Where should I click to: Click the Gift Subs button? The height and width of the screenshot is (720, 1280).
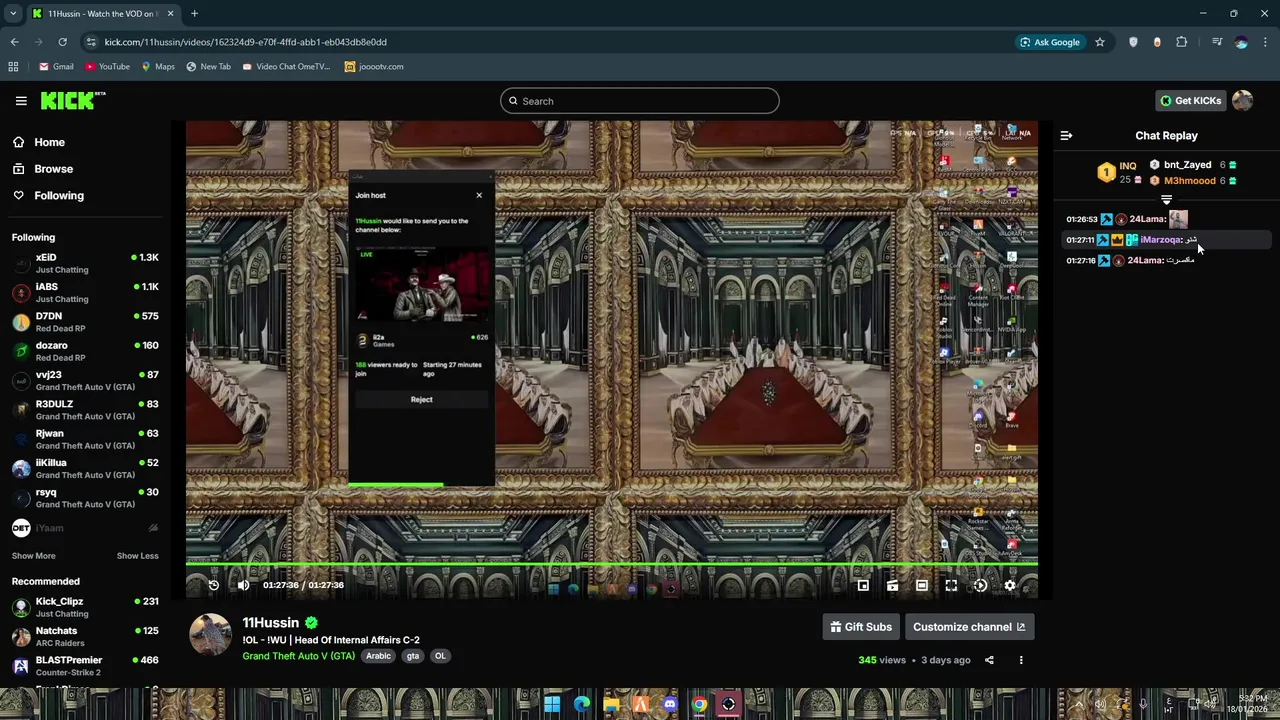[x=860, y=627]
